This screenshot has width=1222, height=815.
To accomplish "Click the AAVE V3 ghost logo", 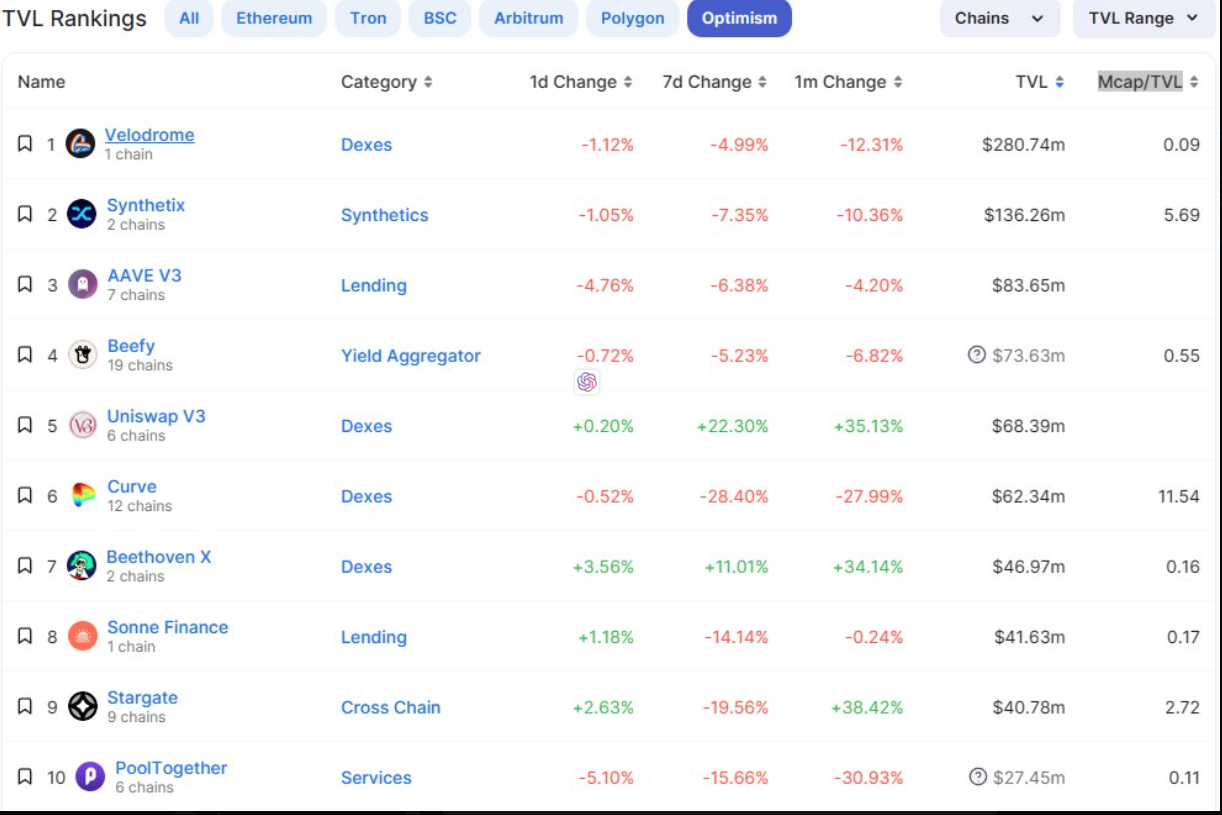I will 83,285.
